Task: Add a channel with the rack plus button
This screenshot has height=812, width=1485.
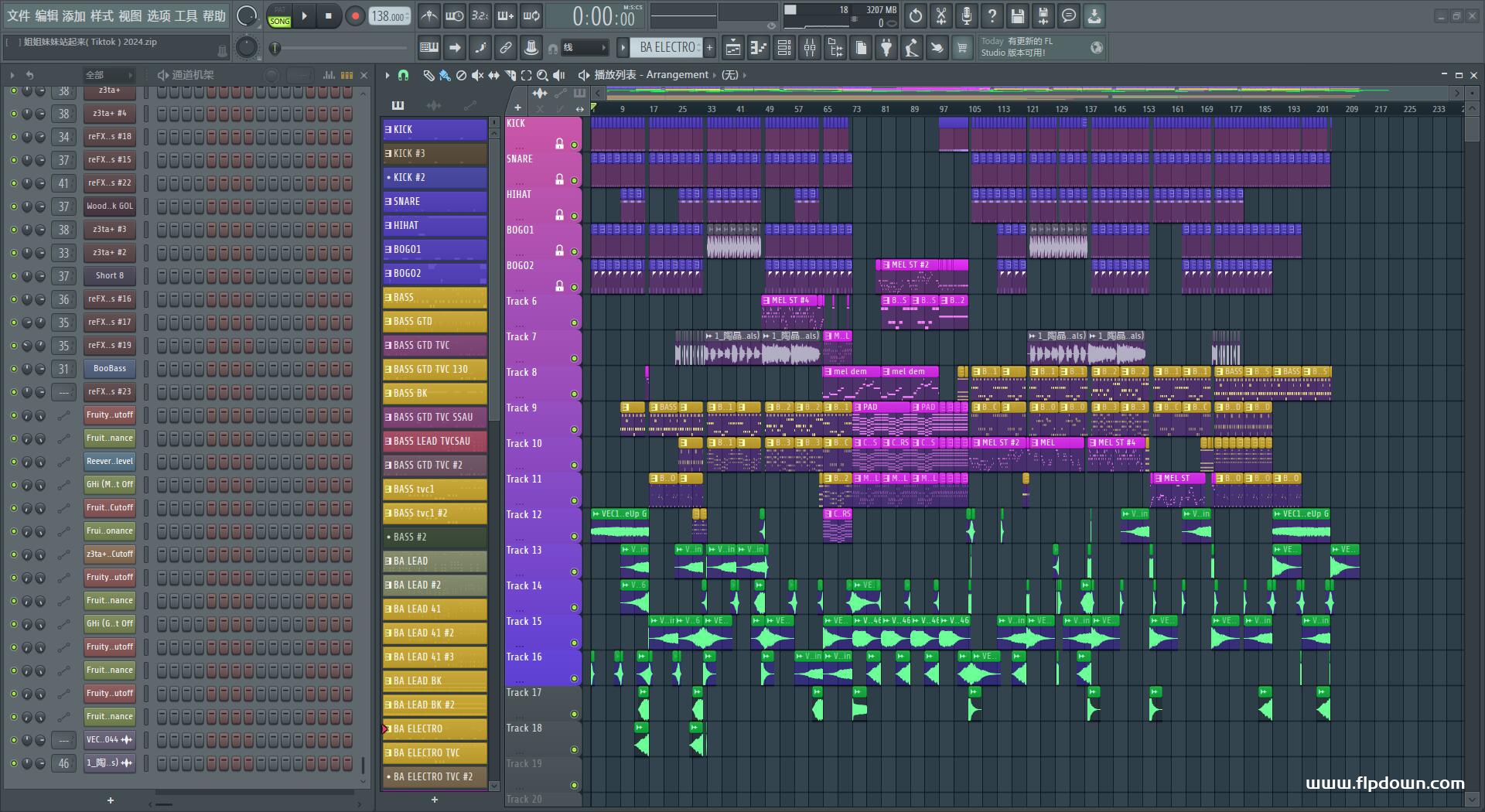Action: tap(110, 800)
